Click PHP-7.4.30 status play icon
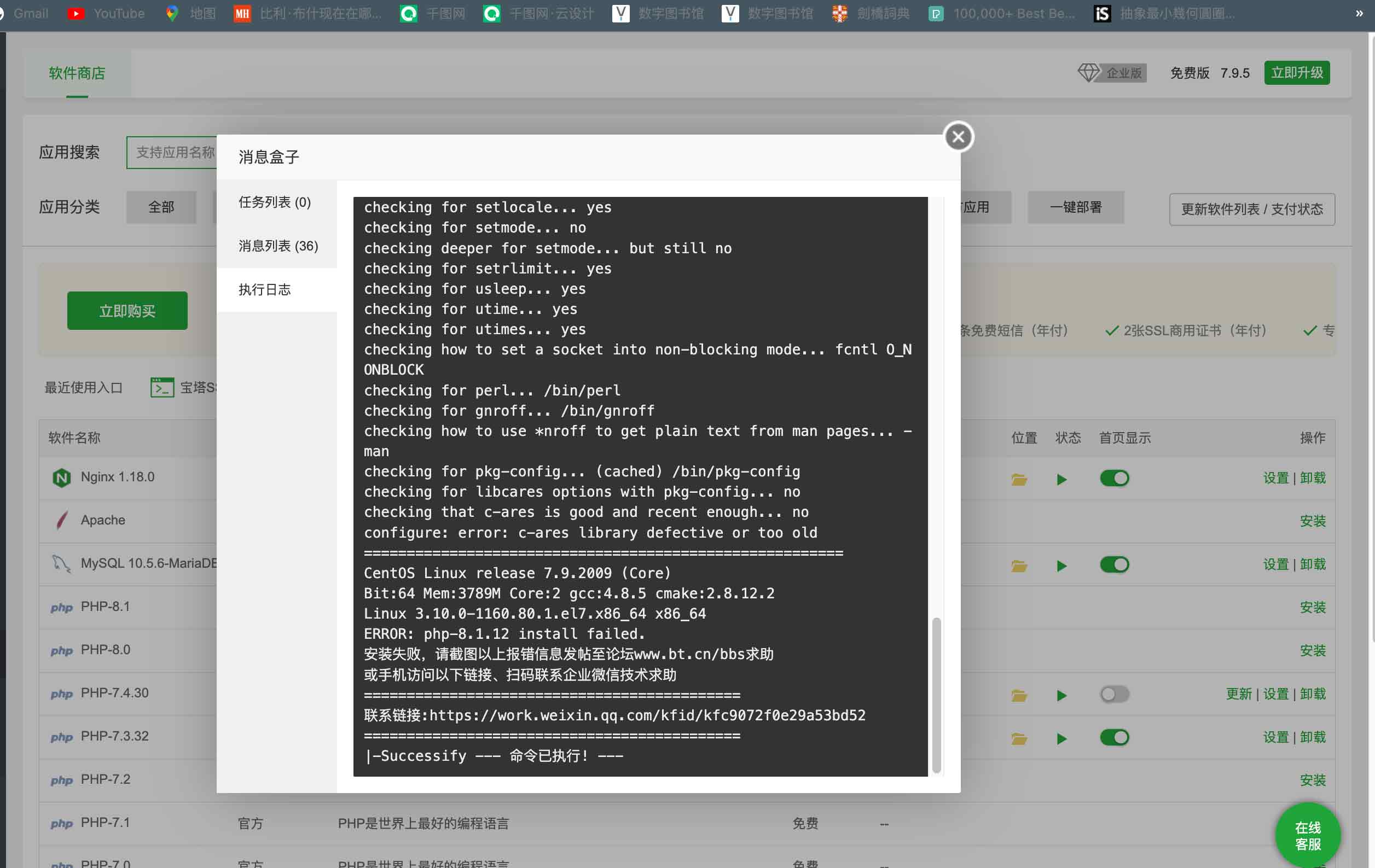The width and height of the screenshot is (1375, 868). tap(1061, 695)
